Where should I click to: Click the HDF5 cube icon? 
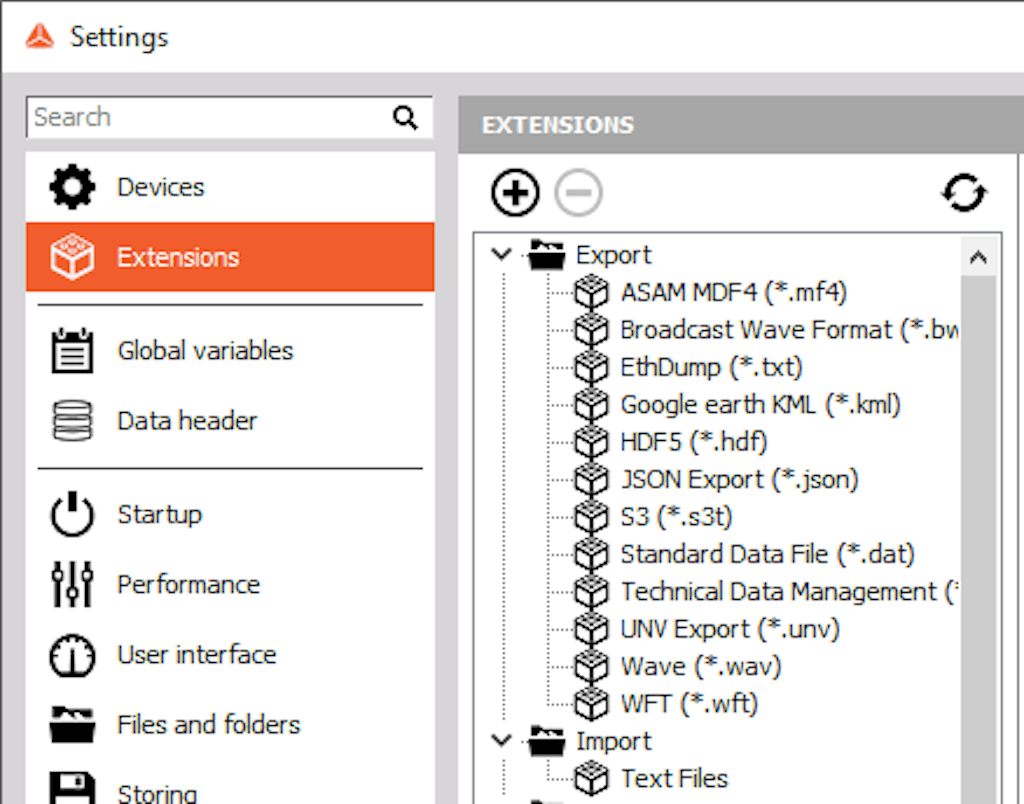pos(592,442)
